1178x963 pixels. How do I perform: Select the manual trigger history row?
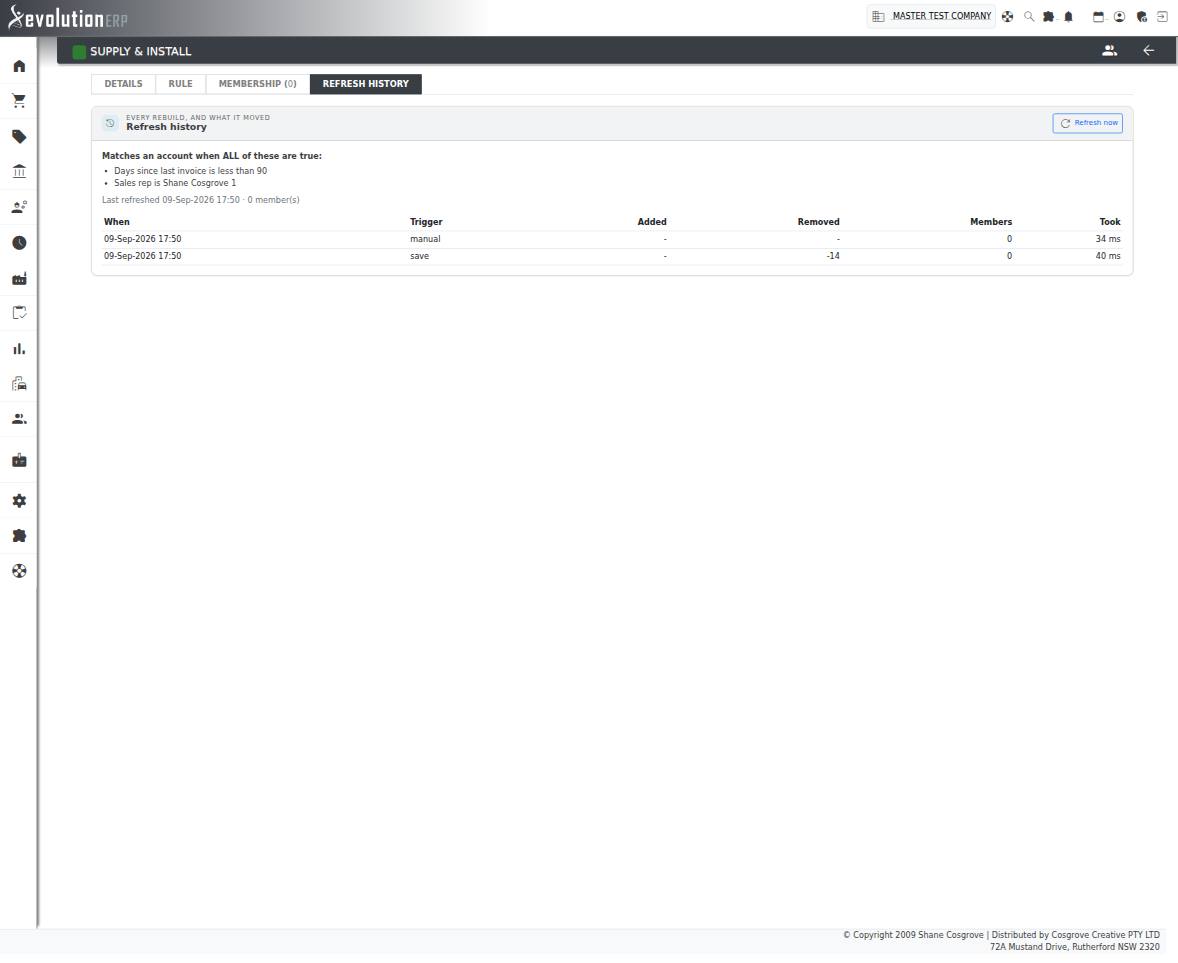(612, 239)
